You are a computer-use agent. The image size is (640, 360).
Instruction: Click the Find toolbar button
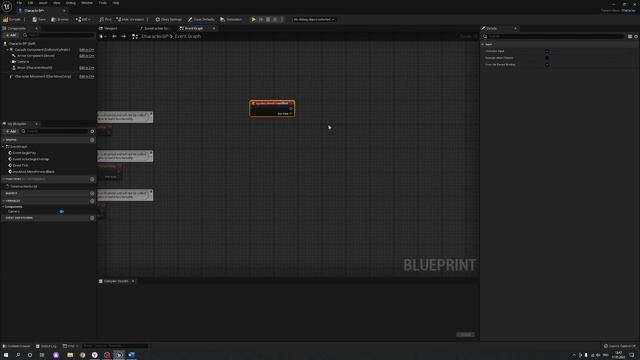[x=105, y=19]
